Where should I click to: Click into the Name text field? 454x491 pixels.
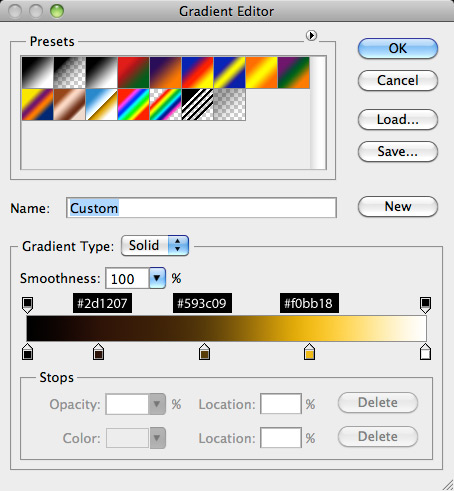coord(201,208)
